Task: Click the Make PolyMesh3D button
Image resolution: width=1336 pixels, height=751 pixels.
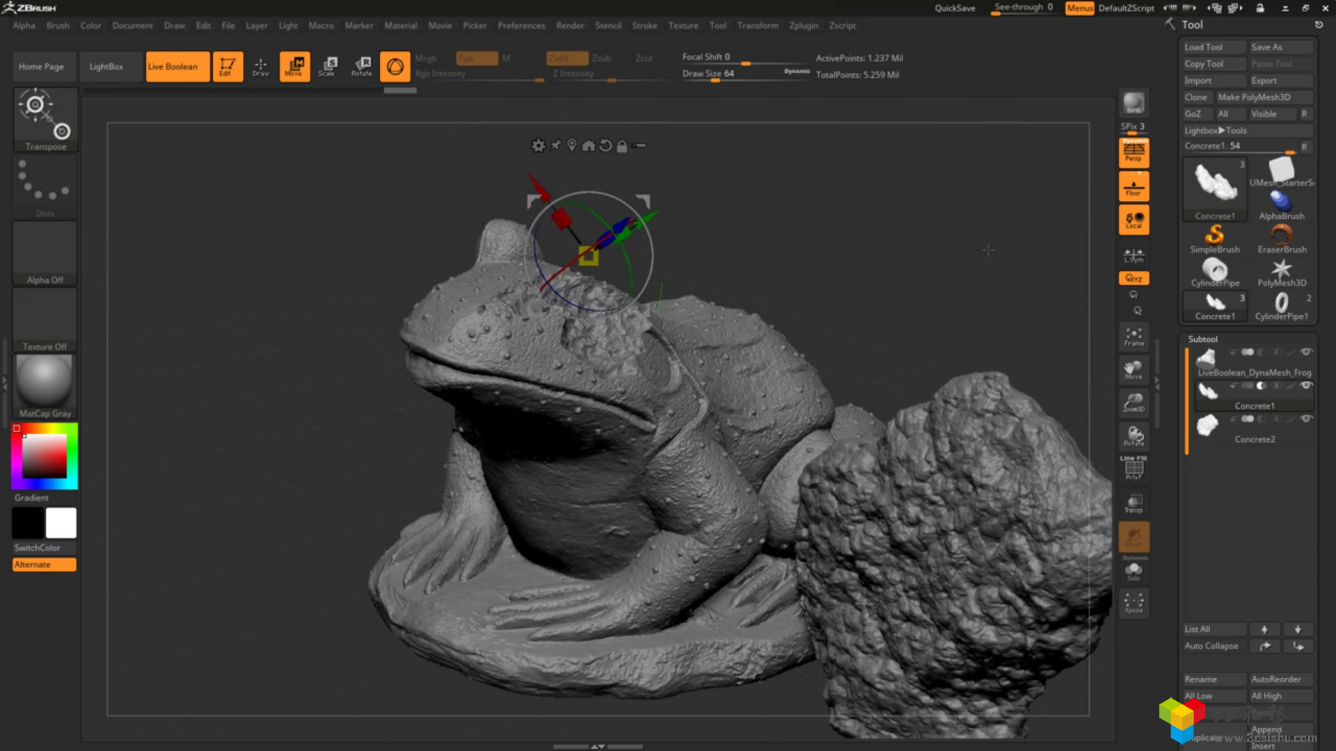Action: tap(1254, 97)
